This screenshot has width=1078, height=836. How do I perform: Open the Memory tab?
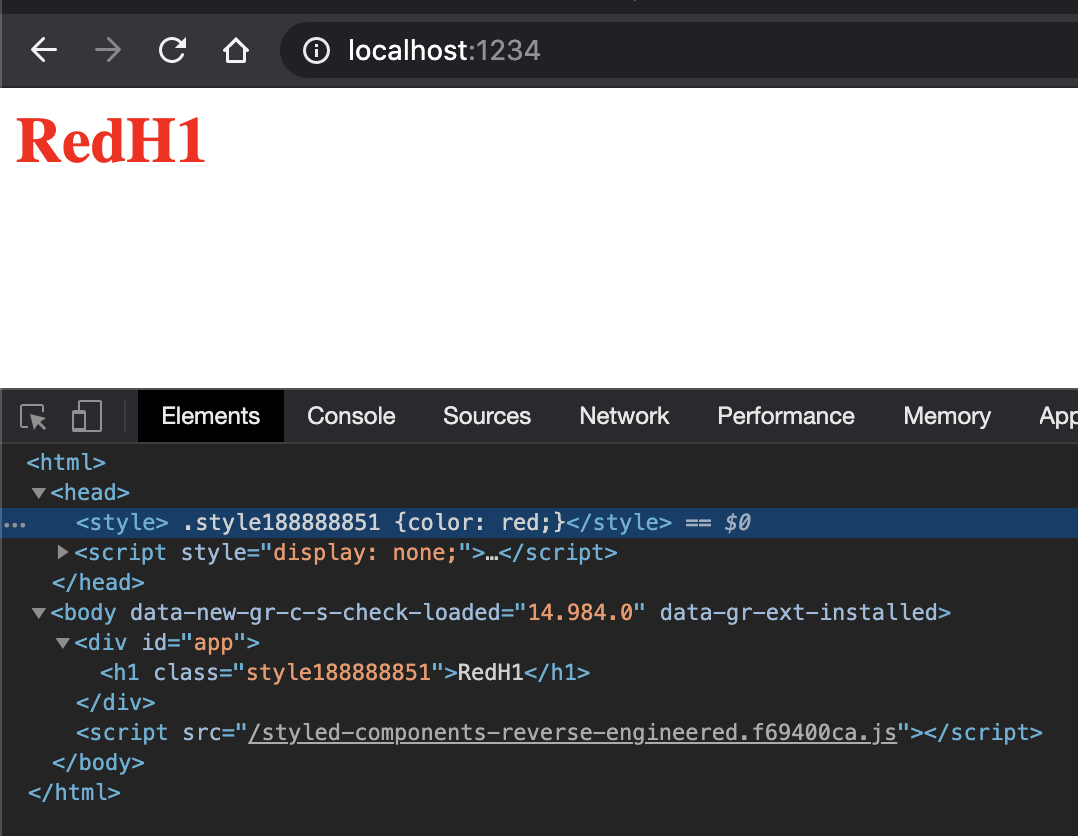point(947,416)
